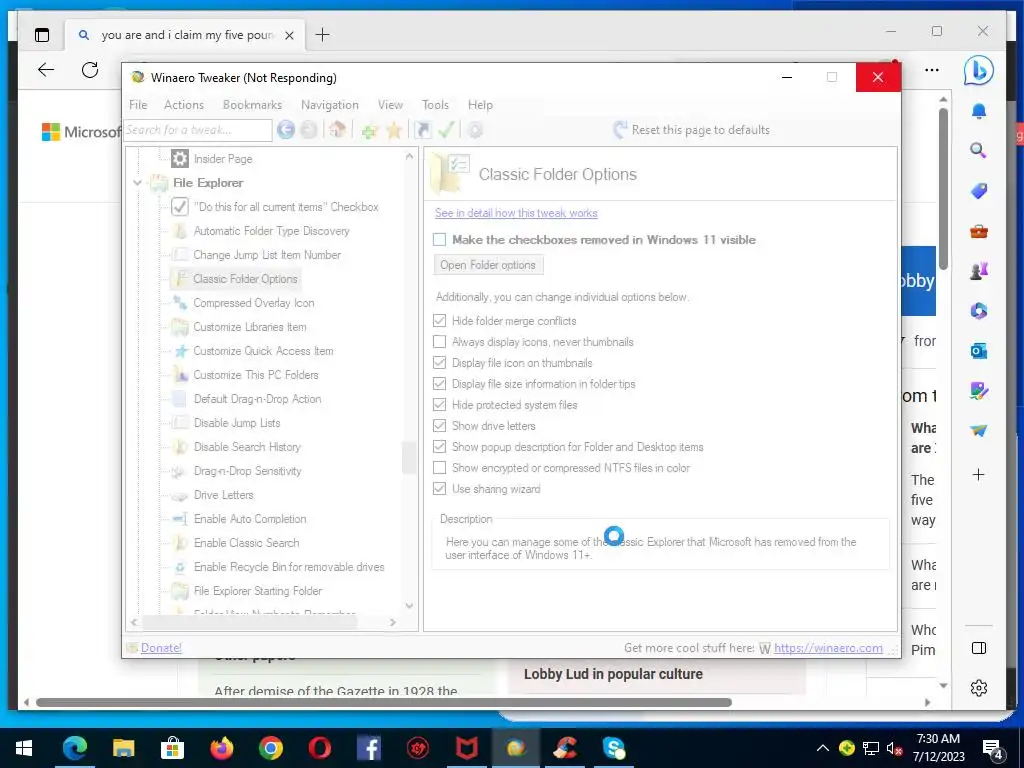Select Enable Recycle Bin for removable drives
The height and width of the screenshot is (768, 1024).
[x=289, y=567]
